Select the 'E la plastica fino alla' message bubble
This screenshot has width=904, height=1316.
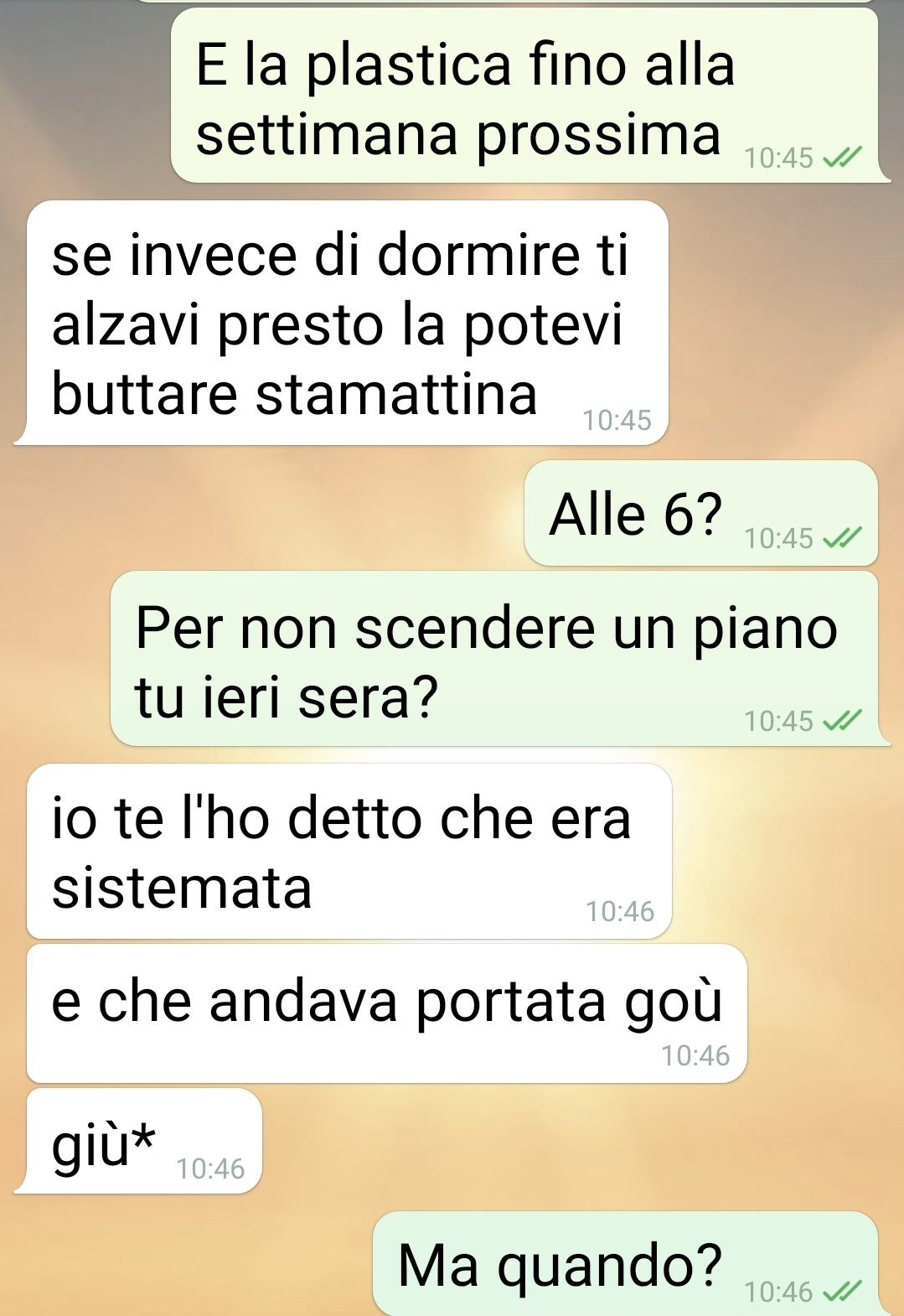pos(524,96)
